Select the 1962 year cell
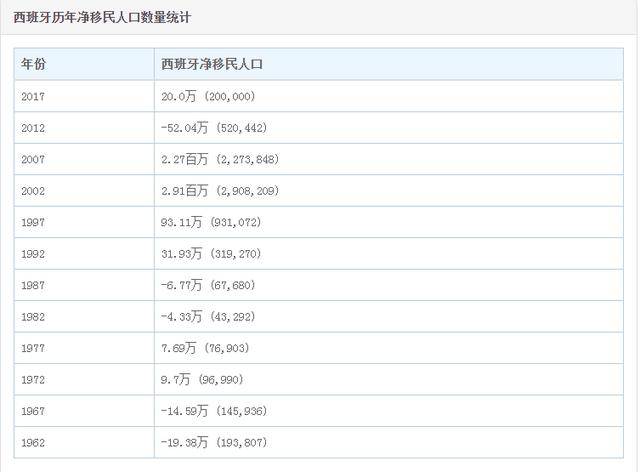 (84, 442)
